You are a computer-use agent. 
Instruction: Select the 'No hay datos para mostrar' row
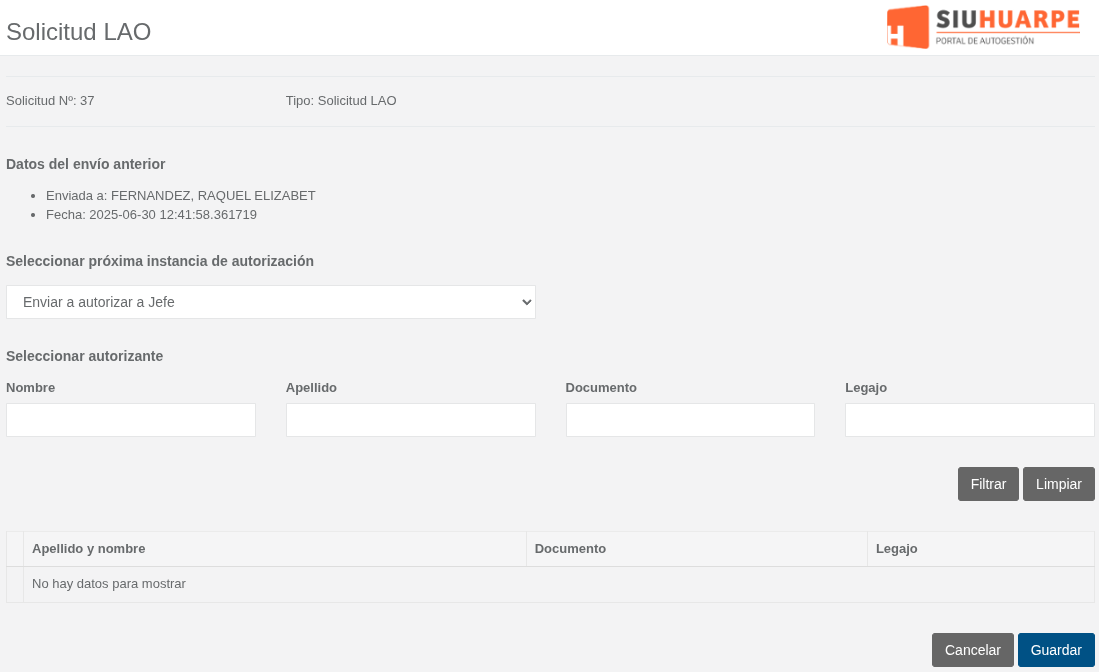[x=109, y=584]
